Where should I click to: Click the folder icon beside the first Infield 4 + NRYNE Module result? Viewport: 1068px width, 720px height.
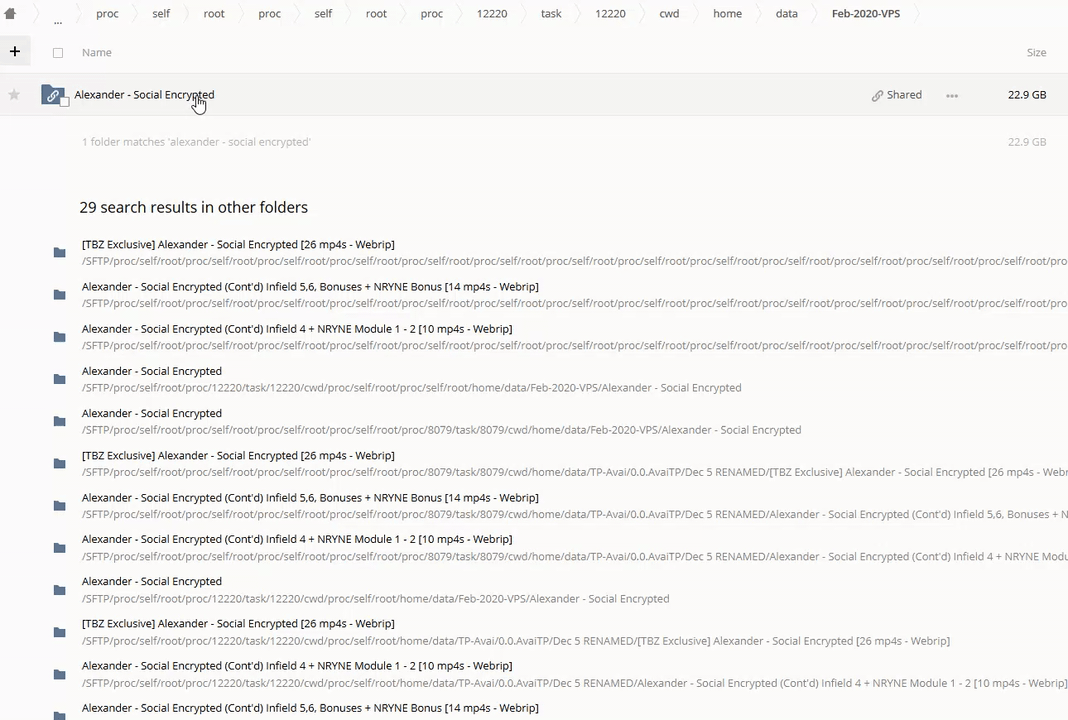click(x=60, y=337)
